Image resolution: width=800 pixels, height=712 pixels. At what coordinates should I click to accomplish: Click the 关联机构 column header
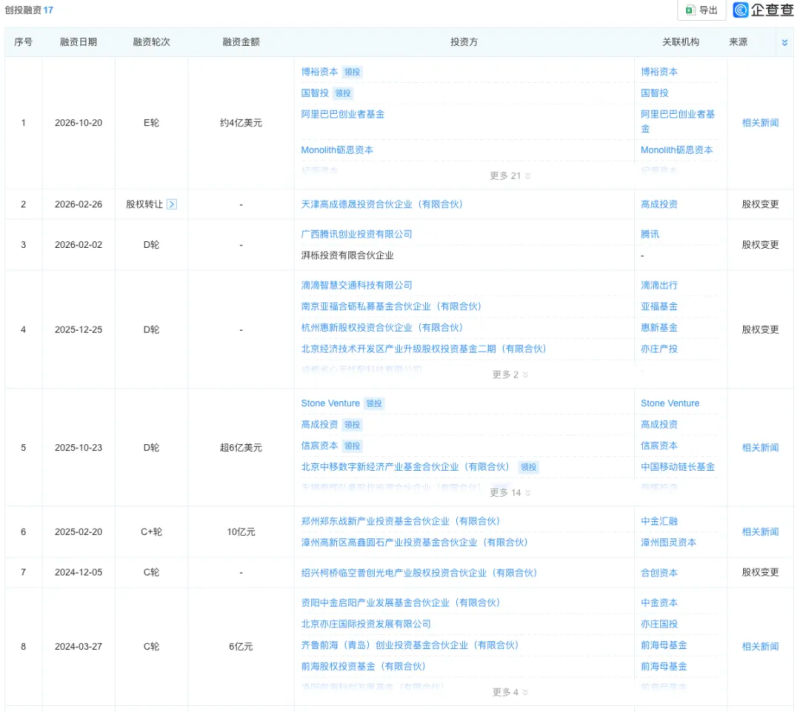pyautogui.click(x=681, y=42)
